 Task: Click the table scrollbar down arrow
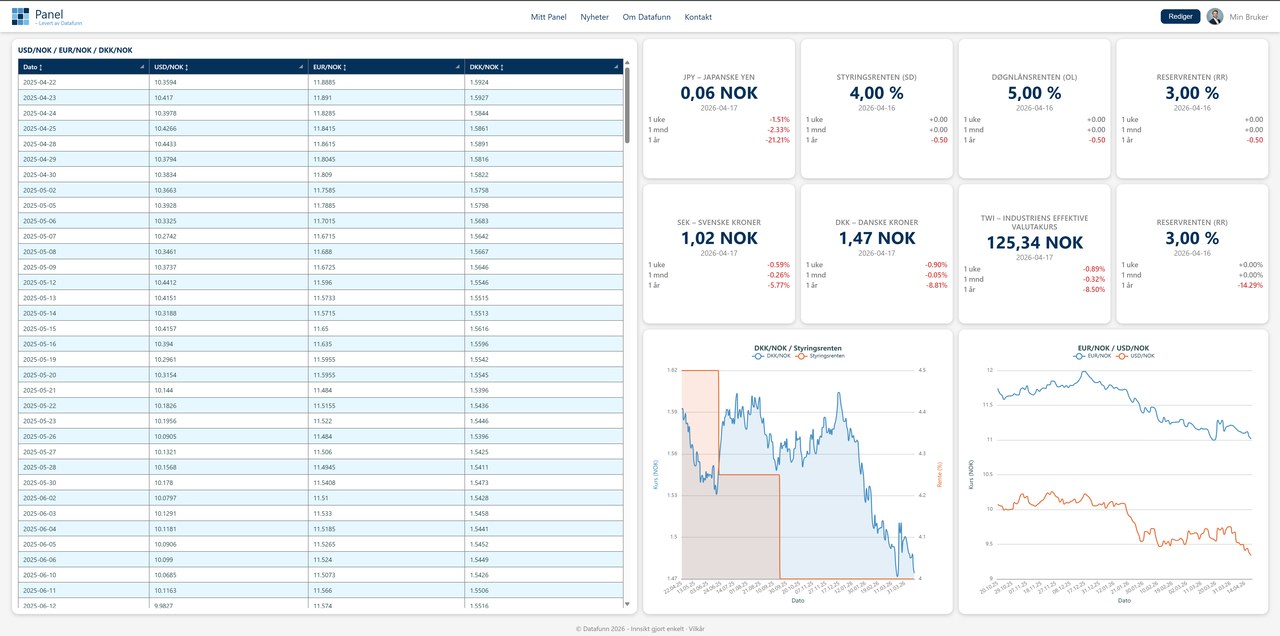coord(628,604)
